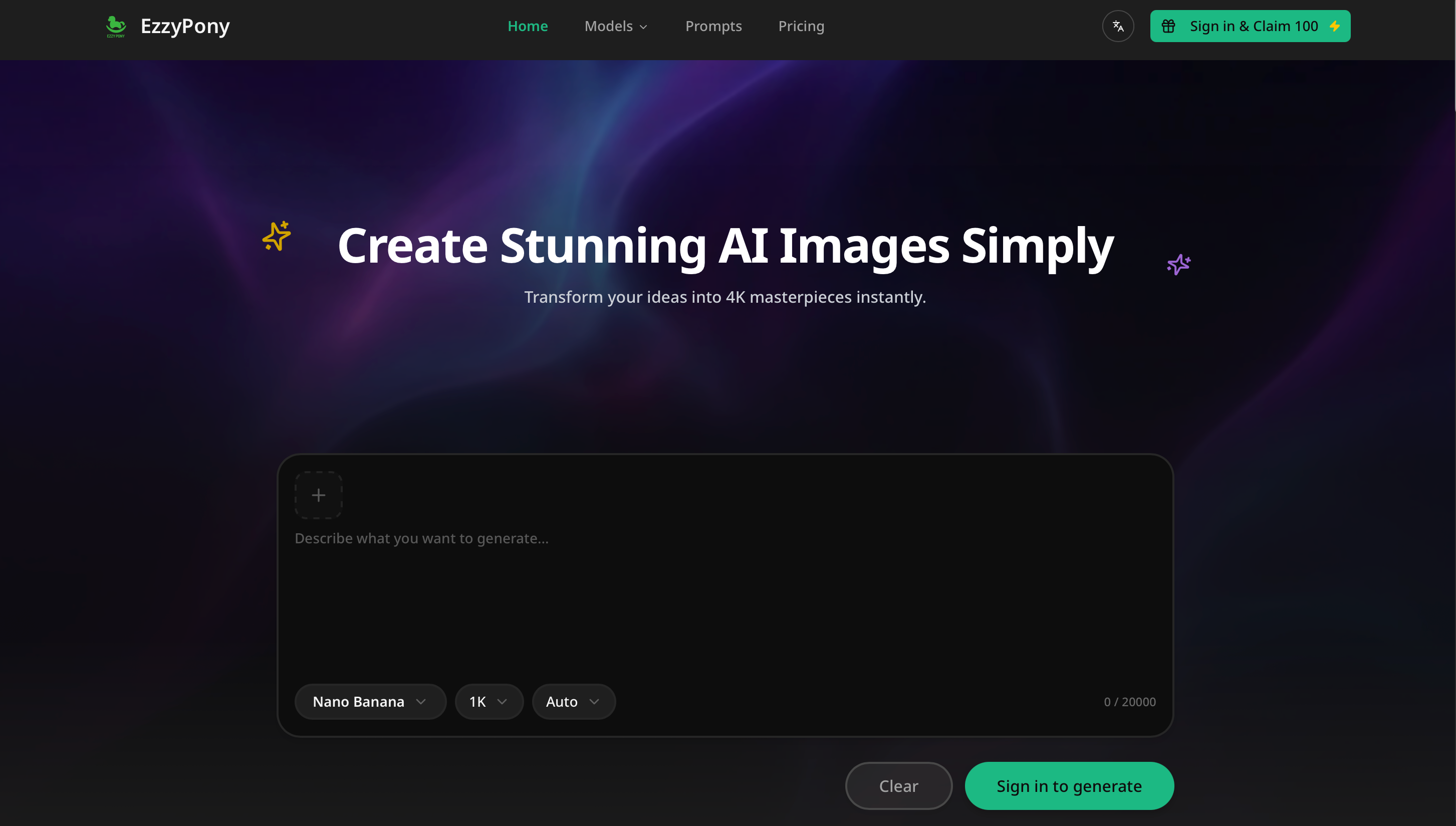The width and height of the screenshot is (1456, 826).
Task: Click the EzzyPony rocking horse logo
Action: (x=116, y=26)
